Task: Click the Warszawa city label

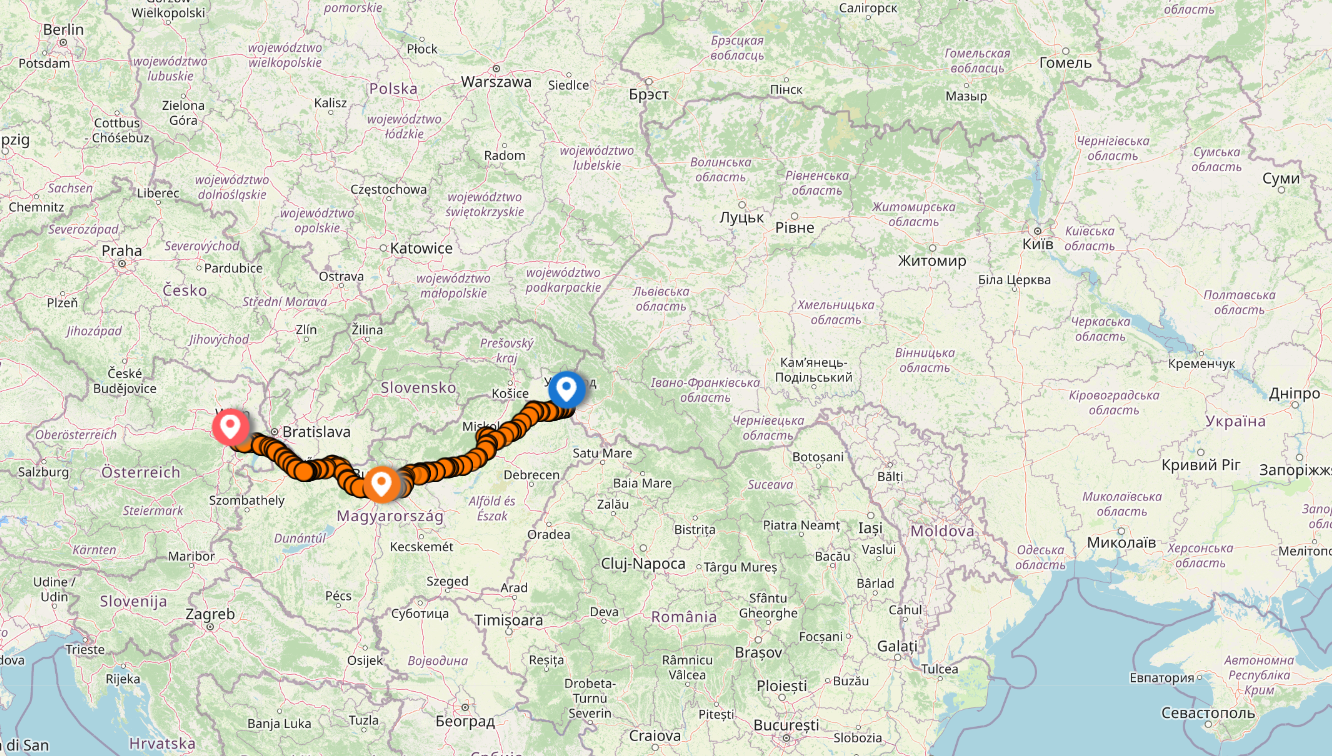Action: [x=496, y=82]
